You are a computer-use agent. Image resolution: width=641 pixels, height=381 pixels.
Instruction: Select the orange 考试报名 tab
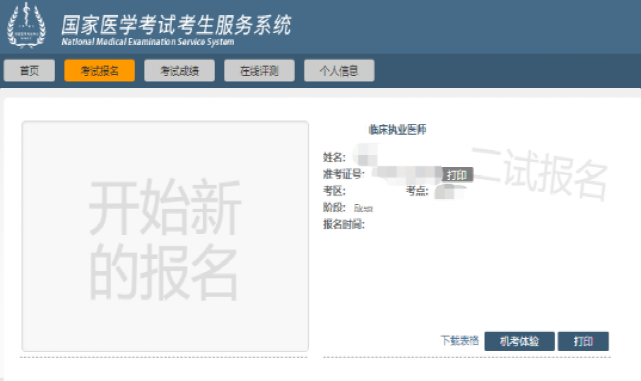(99, 71)
